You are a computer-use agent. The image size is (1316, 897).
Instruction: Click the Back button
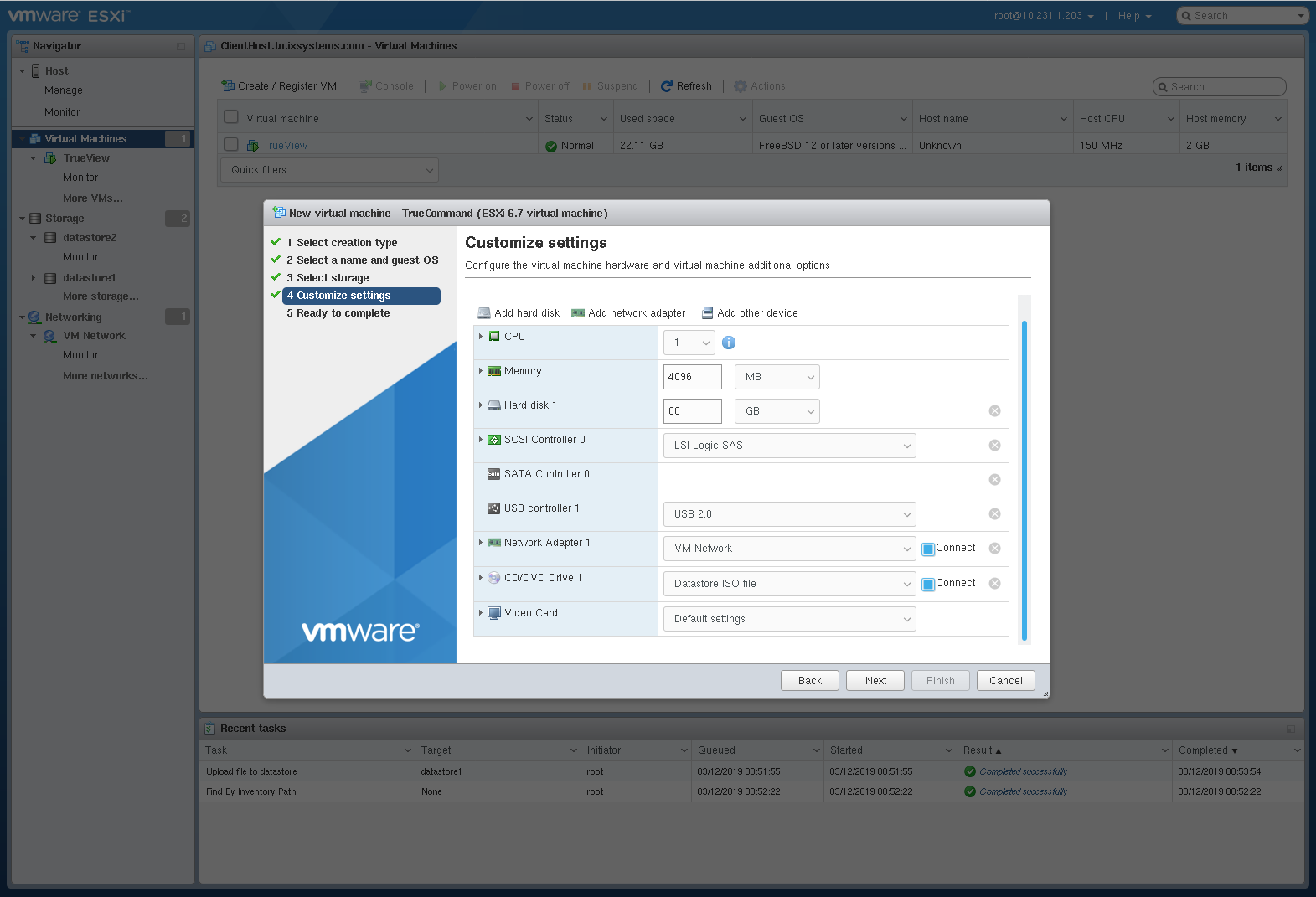[810, 681]
